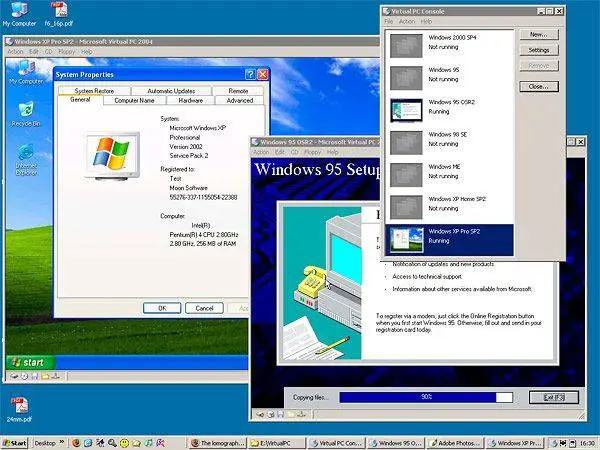
Task: Switch to Adobe Photos... taskbar button
Action: 455,443
